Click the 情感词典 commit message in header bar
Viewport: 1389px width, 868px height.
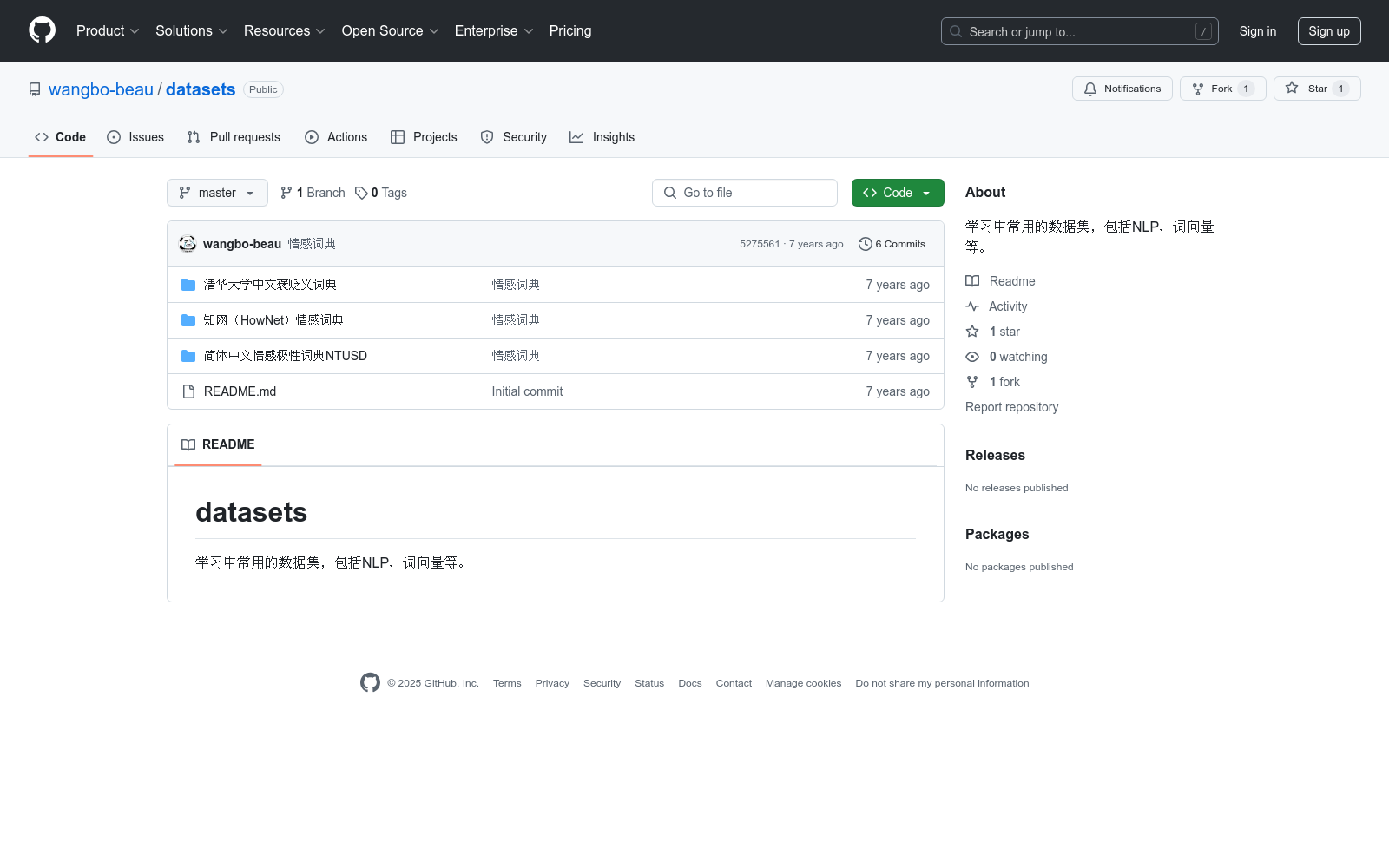(312, 244)
